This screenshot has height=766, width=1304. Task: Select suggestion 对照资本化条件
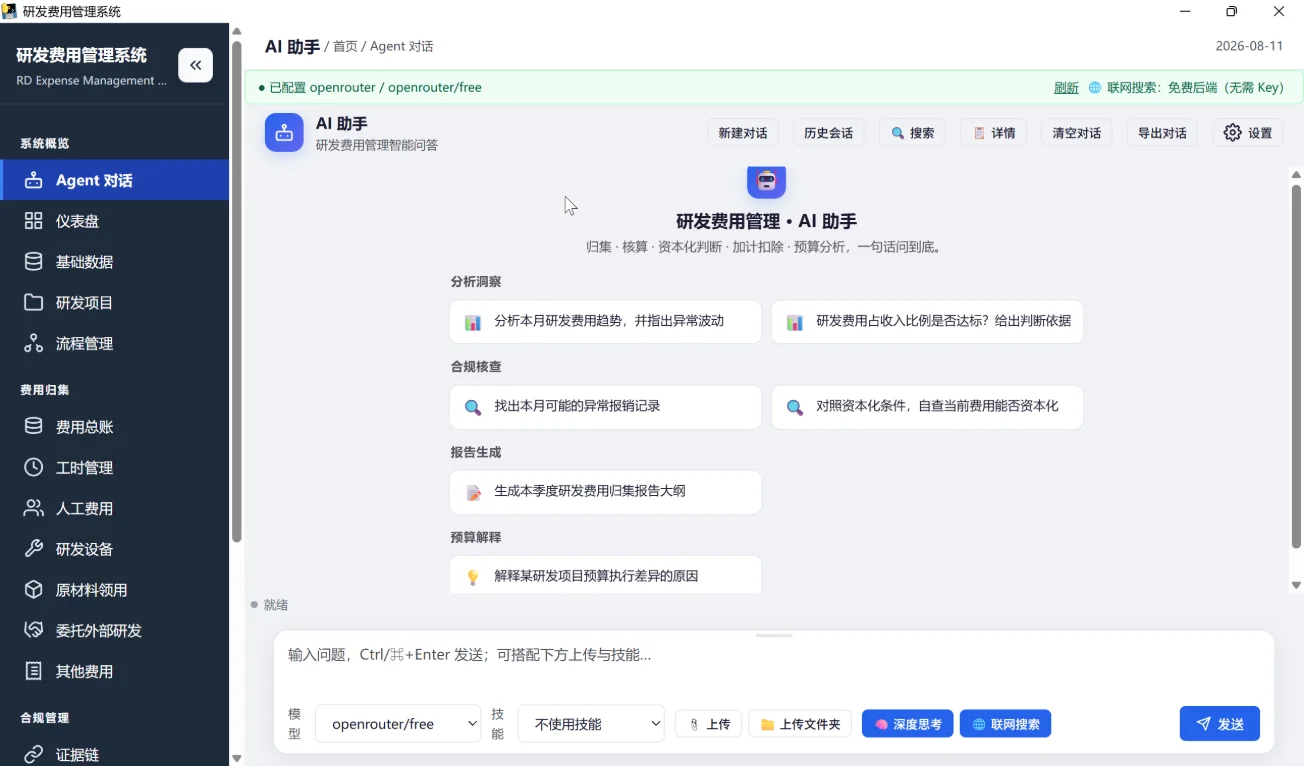coord(927,407)
